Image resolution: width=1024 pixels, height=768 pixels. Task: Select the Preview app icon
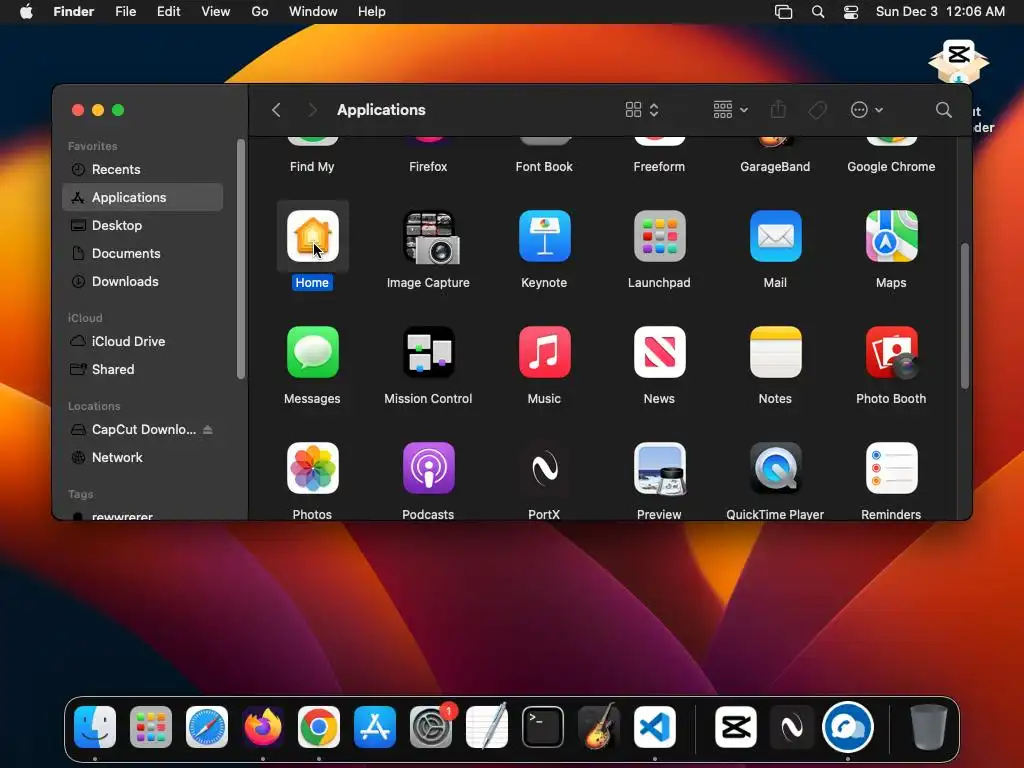coord(659,468)
